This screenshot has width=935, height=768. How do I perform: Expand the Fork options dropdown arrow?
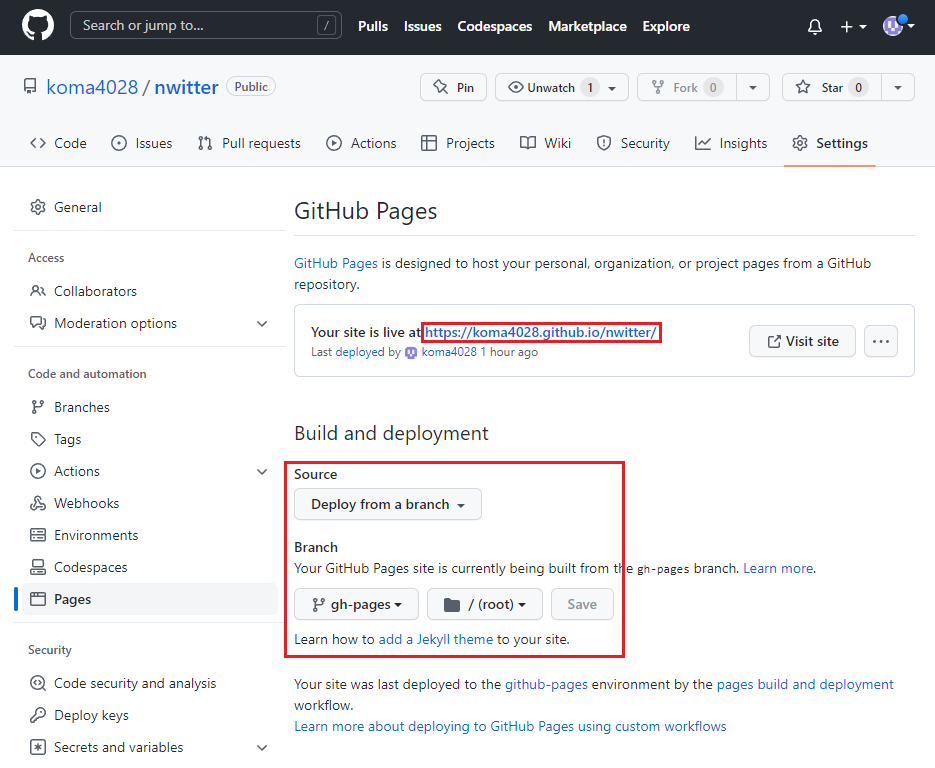[753, 87]
